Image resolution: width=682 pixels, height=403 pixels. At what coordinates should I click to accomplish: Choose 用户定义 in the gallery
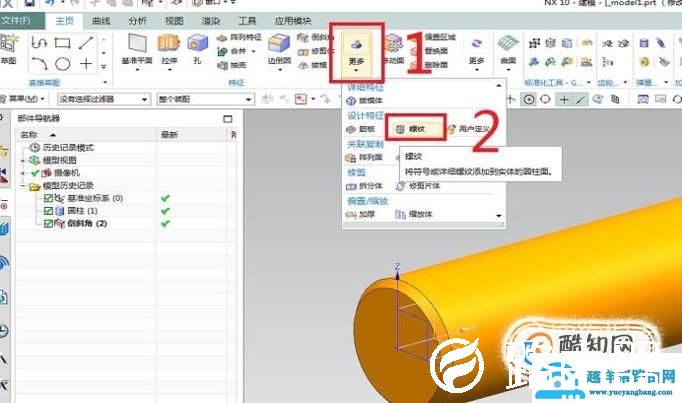[469, 129]
